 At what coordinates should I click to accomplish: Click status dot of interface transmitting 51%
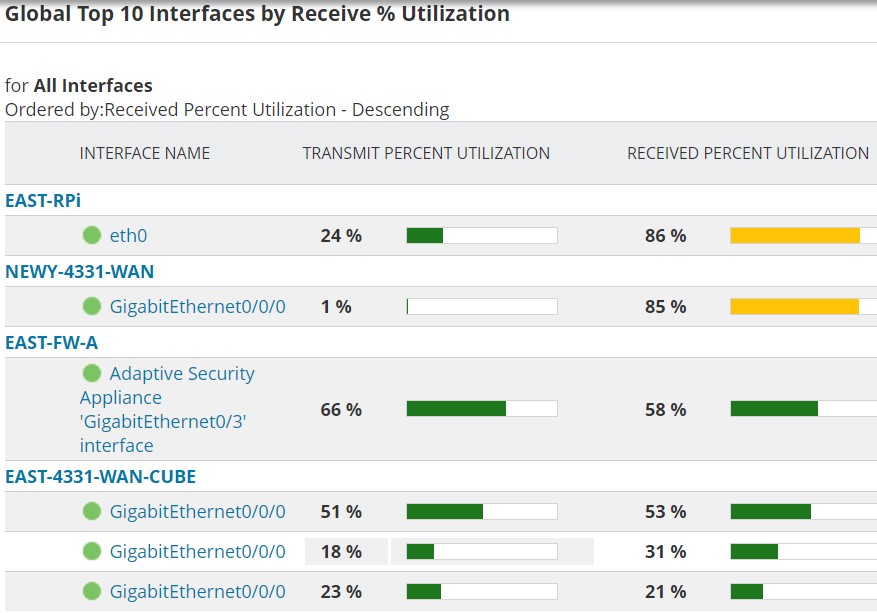92,511
